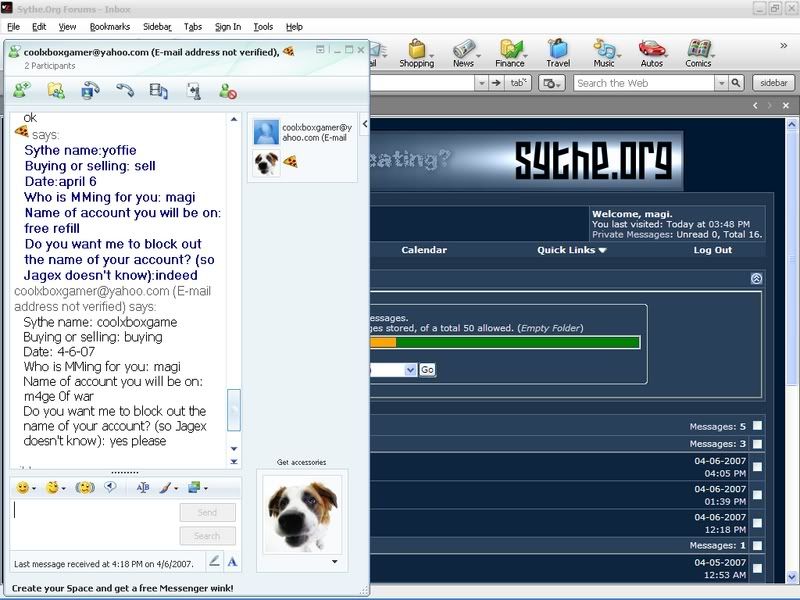Open the Travel suitcase toolbar icon
800x600 pixels.
[x=558, y=53]
